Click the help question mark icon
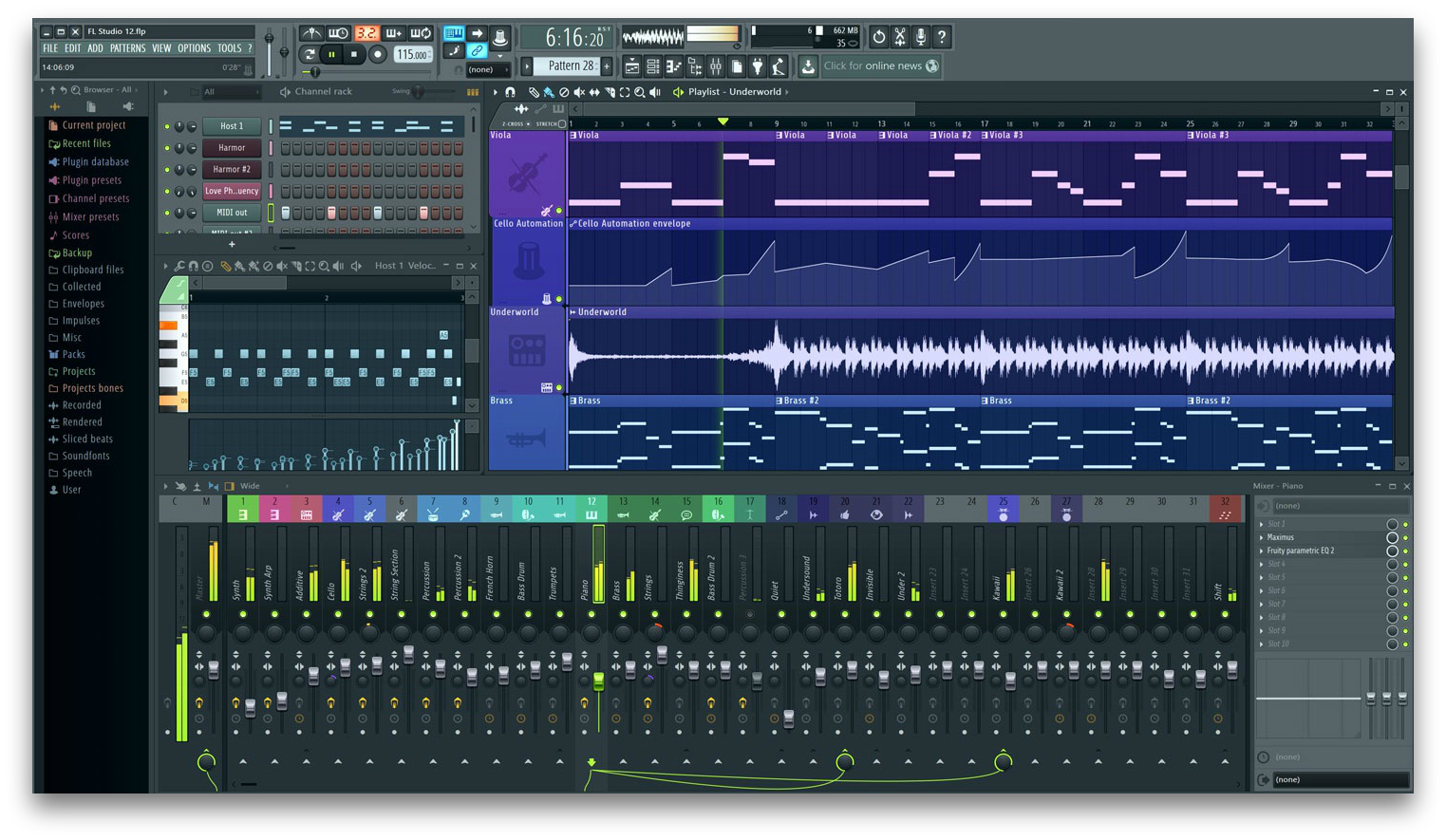 point(942,37)
